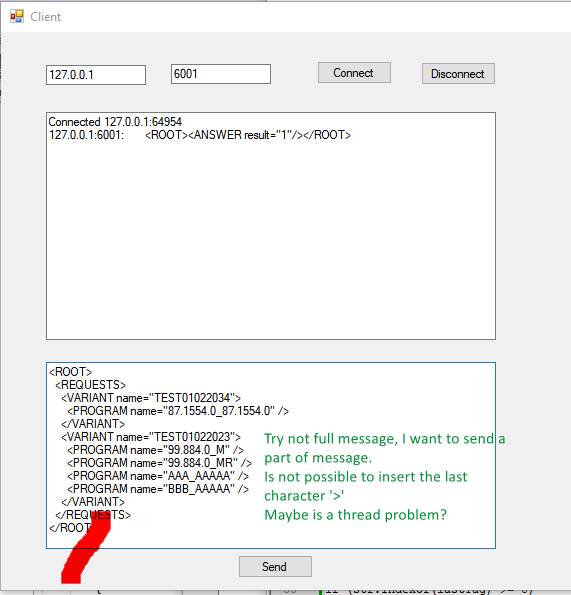The image size is (571, 595).
Task: Focus the IP address field showing 127.0.0.1
Action: 96,75
